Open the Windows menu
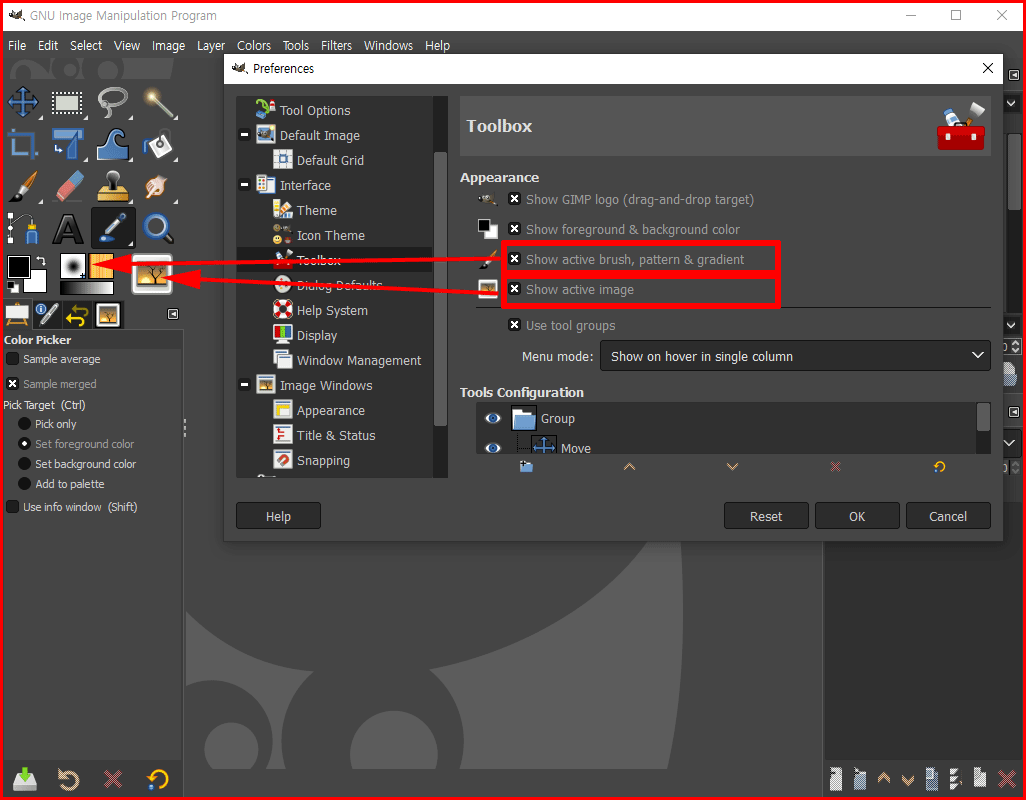This screenshot has height=800, width=1026. [x=388, y=46]
